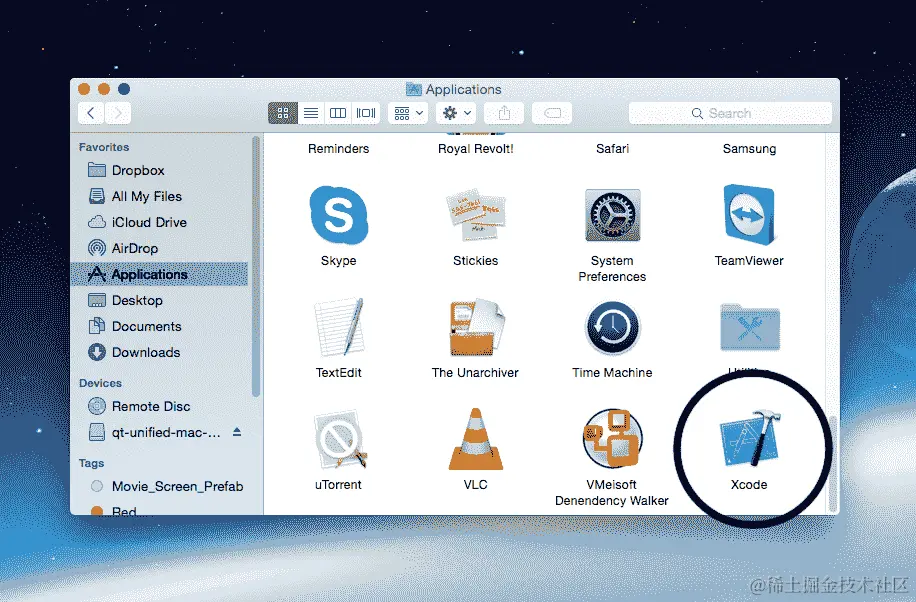Open iCloud Drive in sidebar
The height and width of the screenshot is (602, 916).
point(159,222)
